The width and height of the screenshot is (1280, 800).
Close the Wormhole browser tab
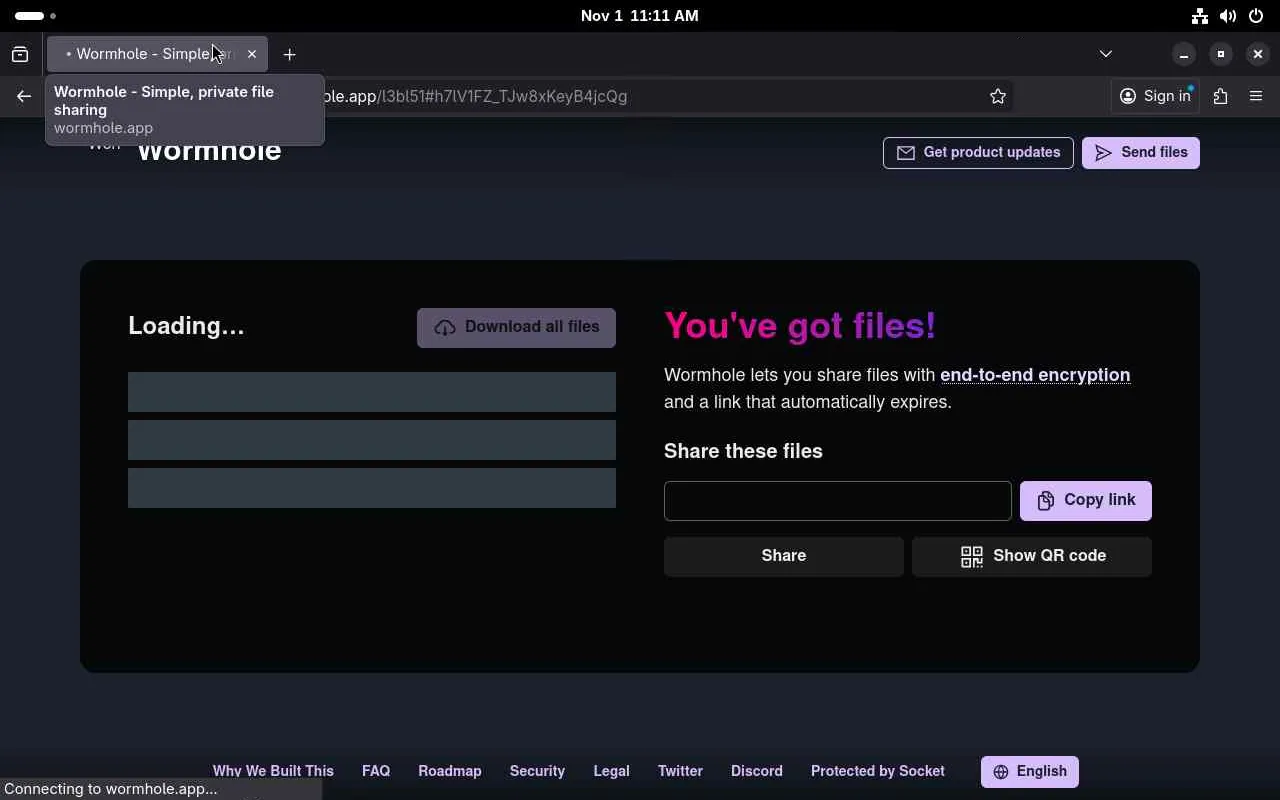(x=252, y=54)
